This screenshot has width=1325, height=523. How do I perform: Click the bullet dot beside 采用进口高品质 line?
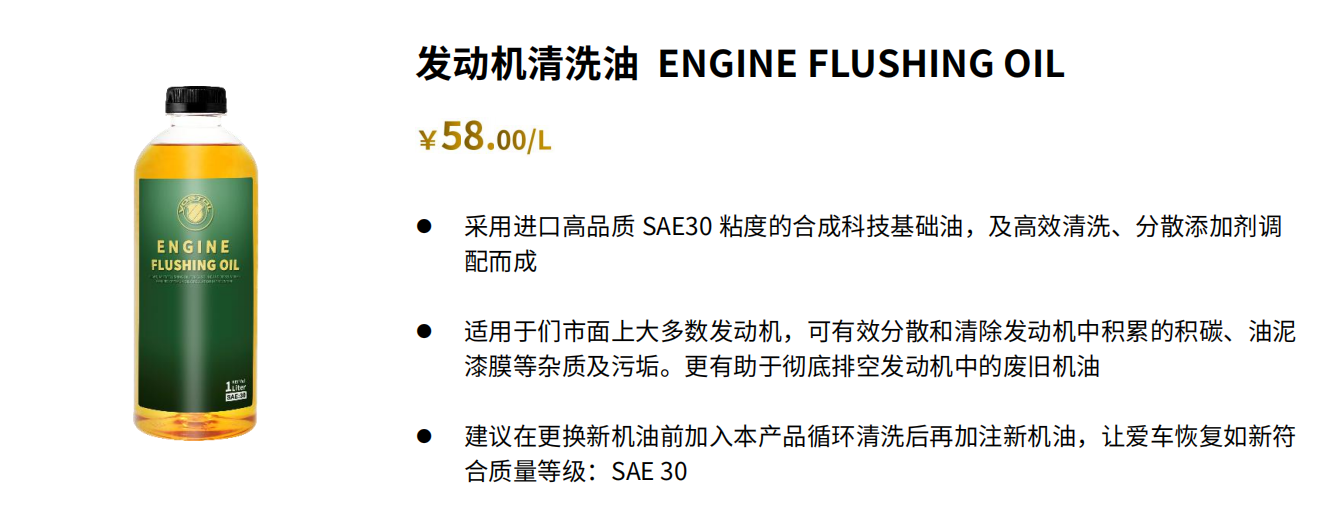[x=424, y=226]
